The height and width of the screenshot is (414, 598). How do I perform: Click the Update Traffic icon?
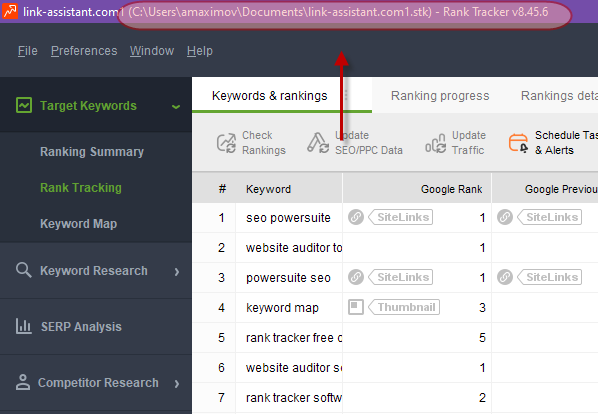[x=436, y=143]
